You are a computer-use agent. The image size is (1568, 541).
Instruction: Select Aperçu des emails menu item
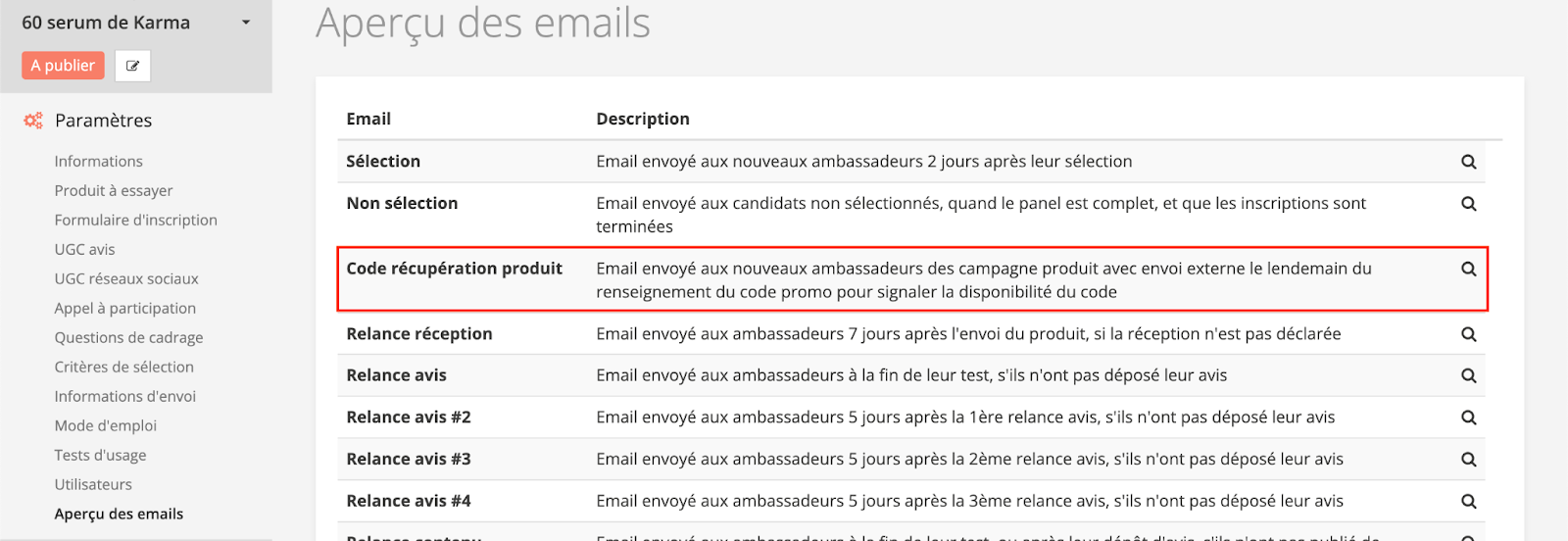click(x=119, y=515)
